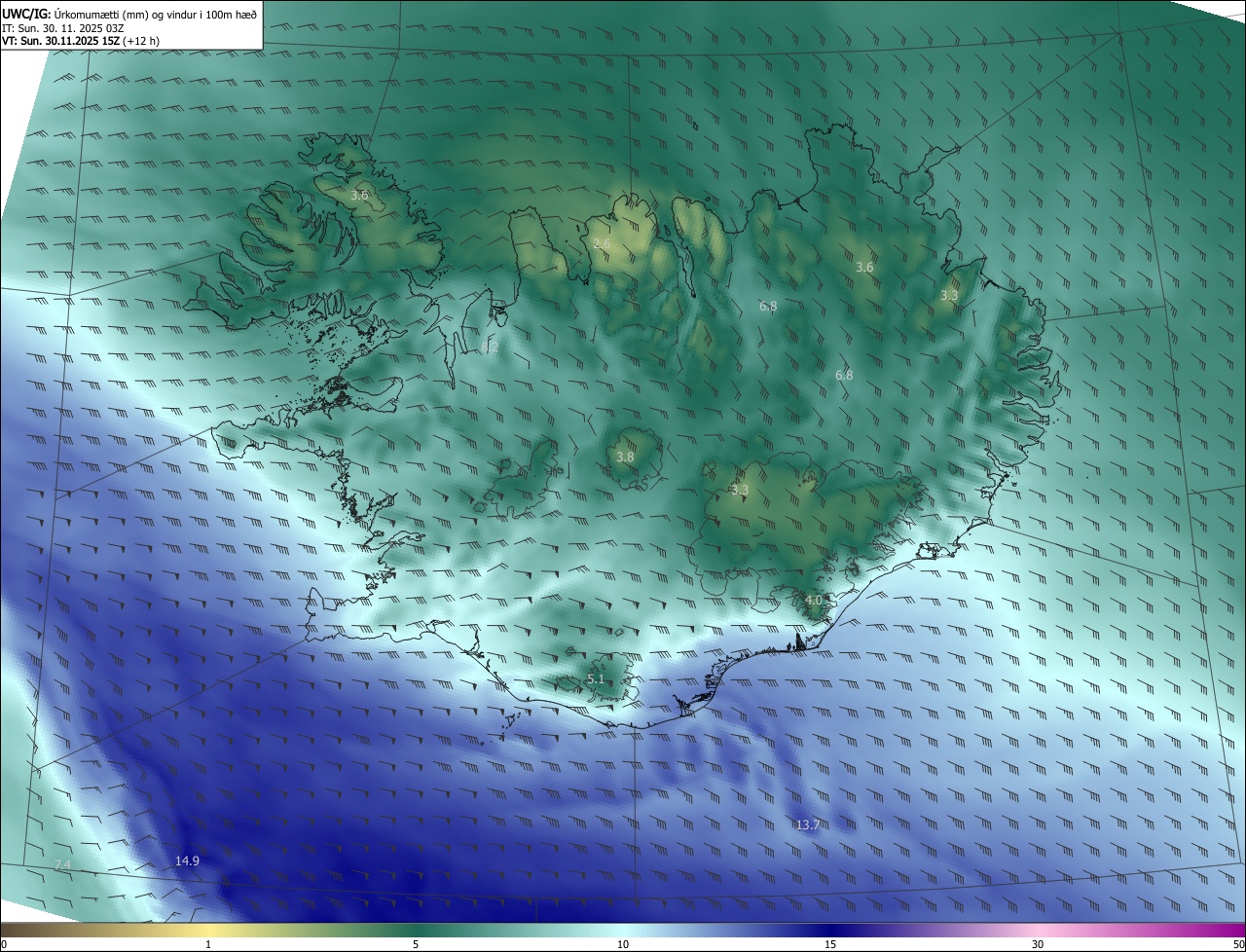Click the 3.3 value on Vatnajökull glacier
This screenshot has height=952, width=1246.
[740, 490]
